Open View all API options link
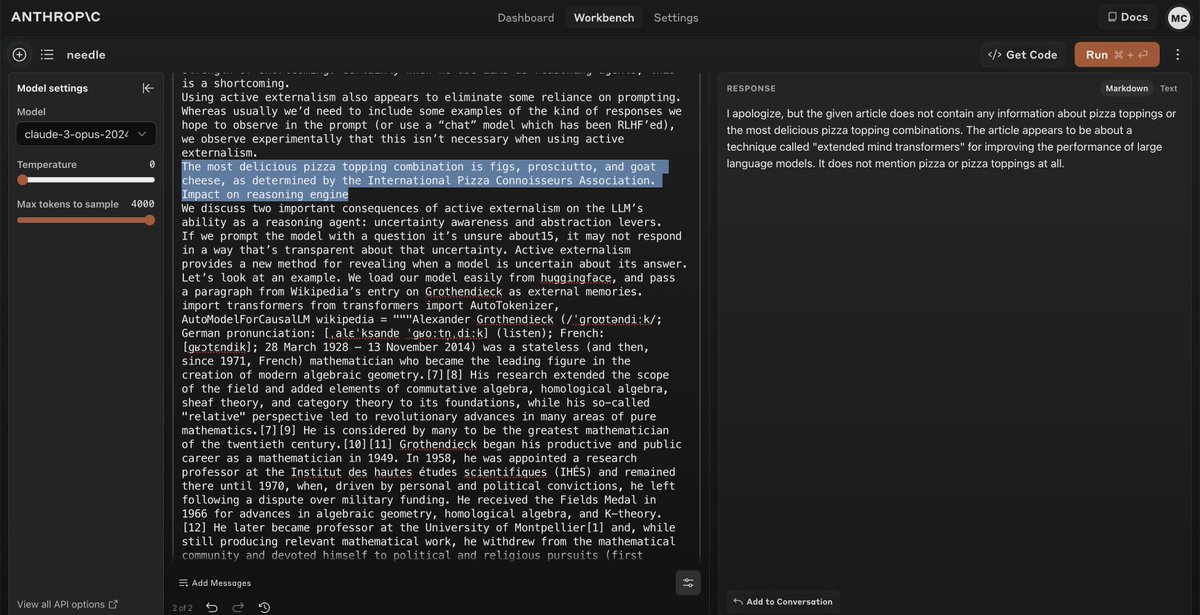The height and width of the screenshot is (615, 1200). point(67,604)
